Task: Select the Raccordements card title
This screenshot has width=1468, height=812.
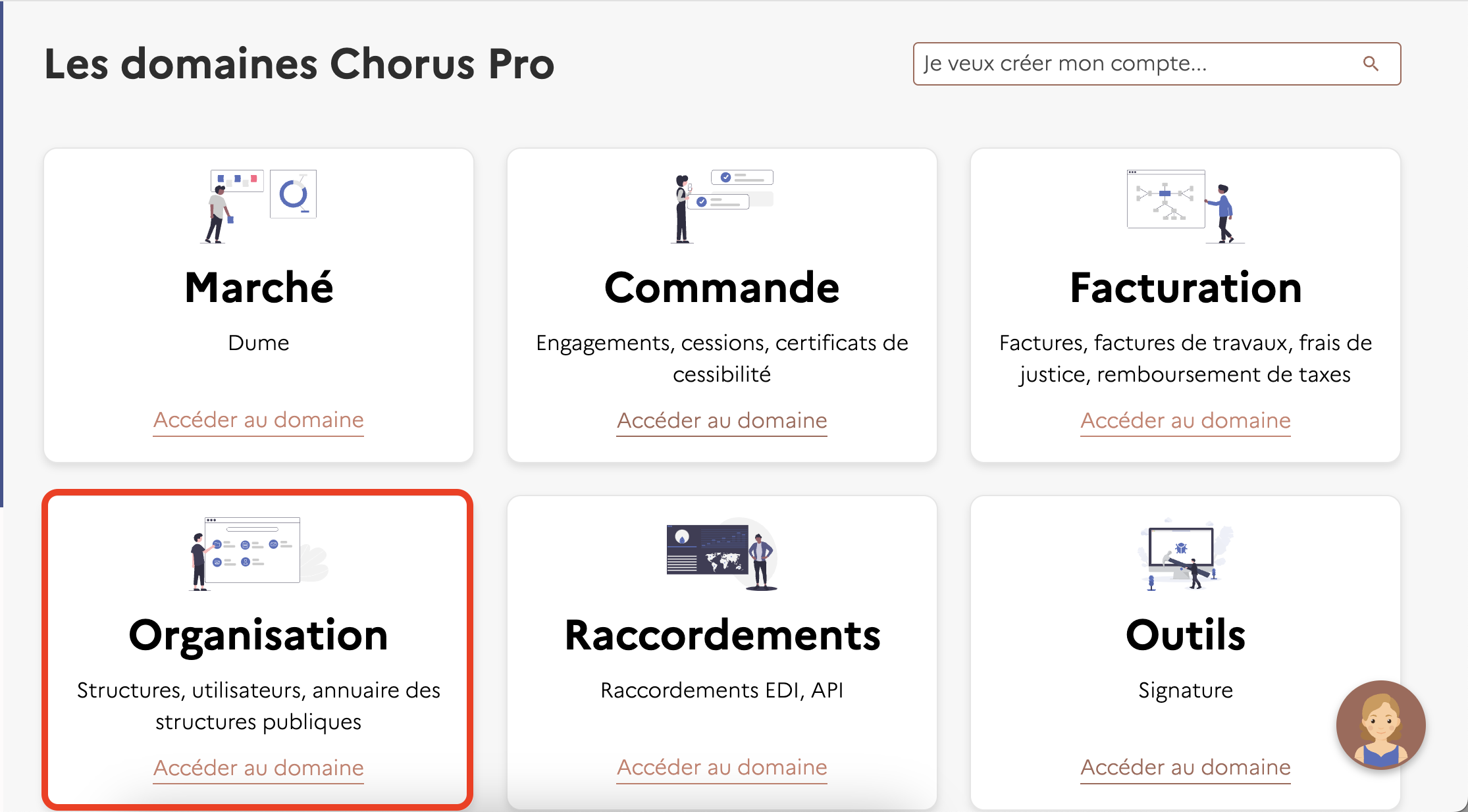Action: [722, 635]
